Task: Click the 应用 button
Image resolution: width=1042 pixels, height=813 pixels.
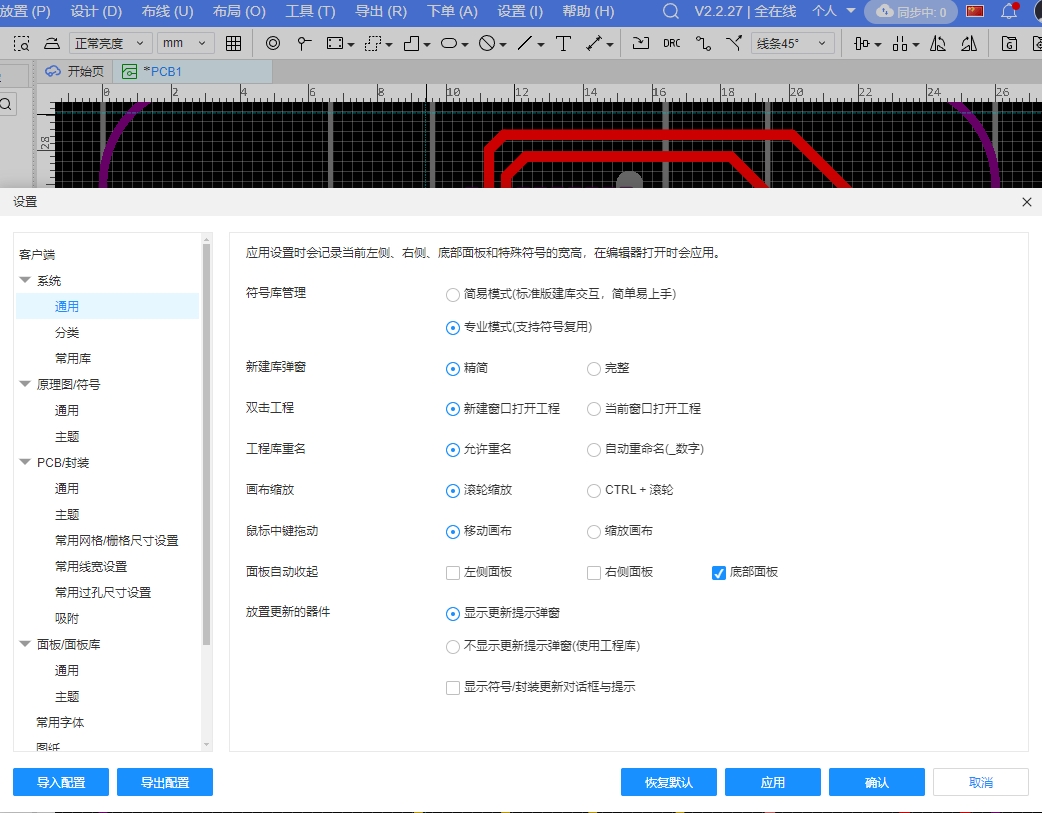Action: [x=773, y=782]
